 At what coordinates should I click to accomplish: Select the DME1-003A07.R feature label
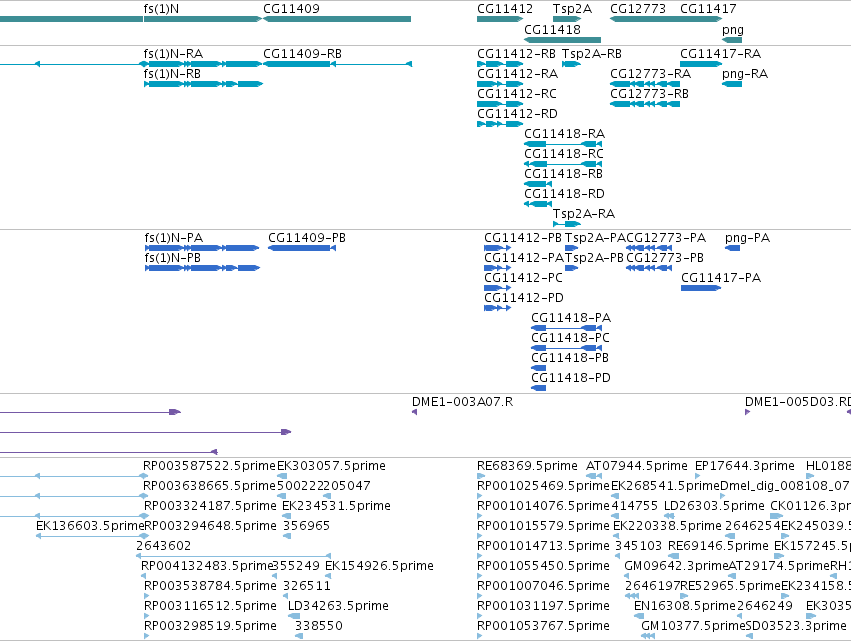click(462, 402)
